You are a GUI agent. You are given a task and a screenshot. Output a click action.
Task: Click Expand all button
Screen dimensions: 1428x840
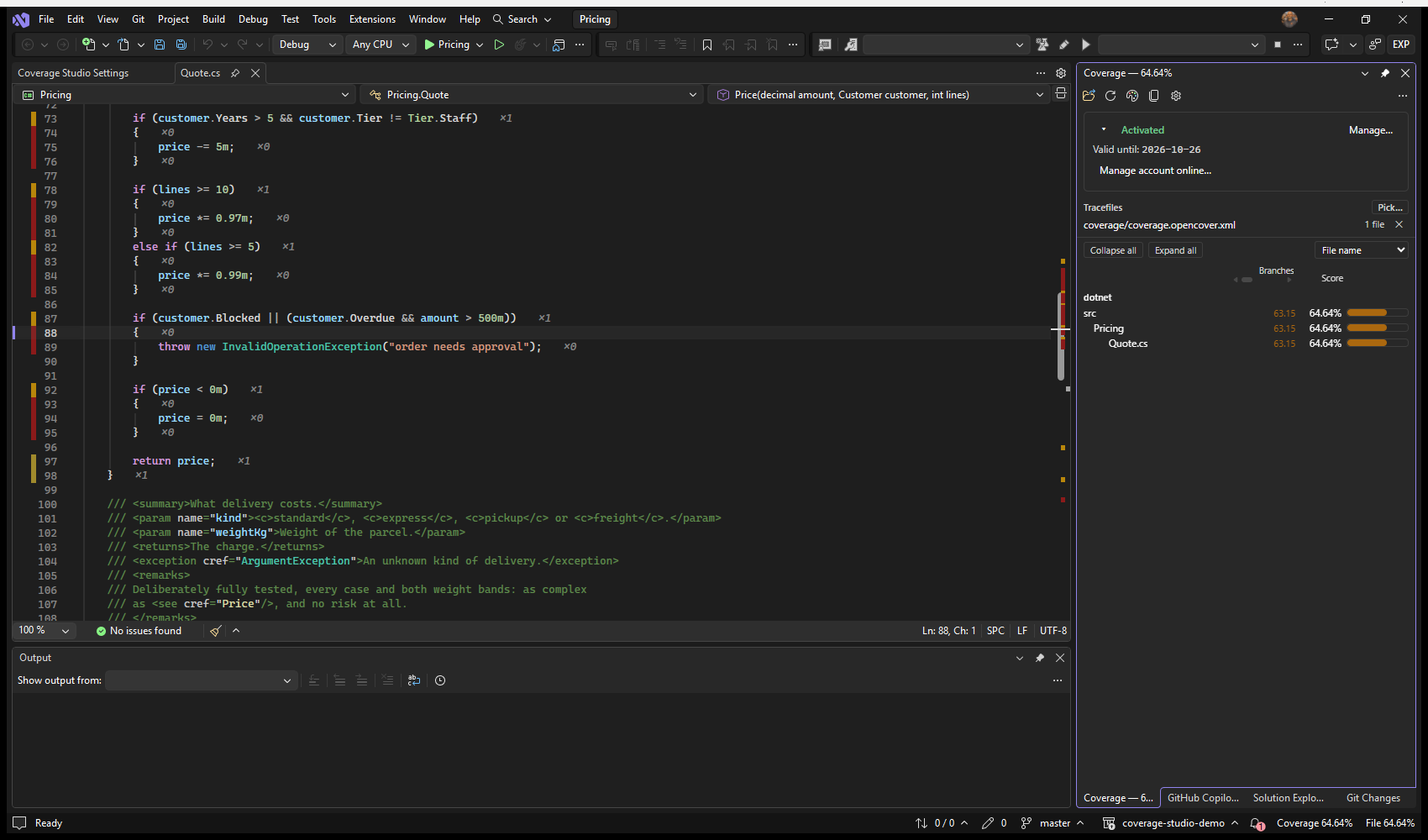pyautogui.click(x=1175, y=250)
